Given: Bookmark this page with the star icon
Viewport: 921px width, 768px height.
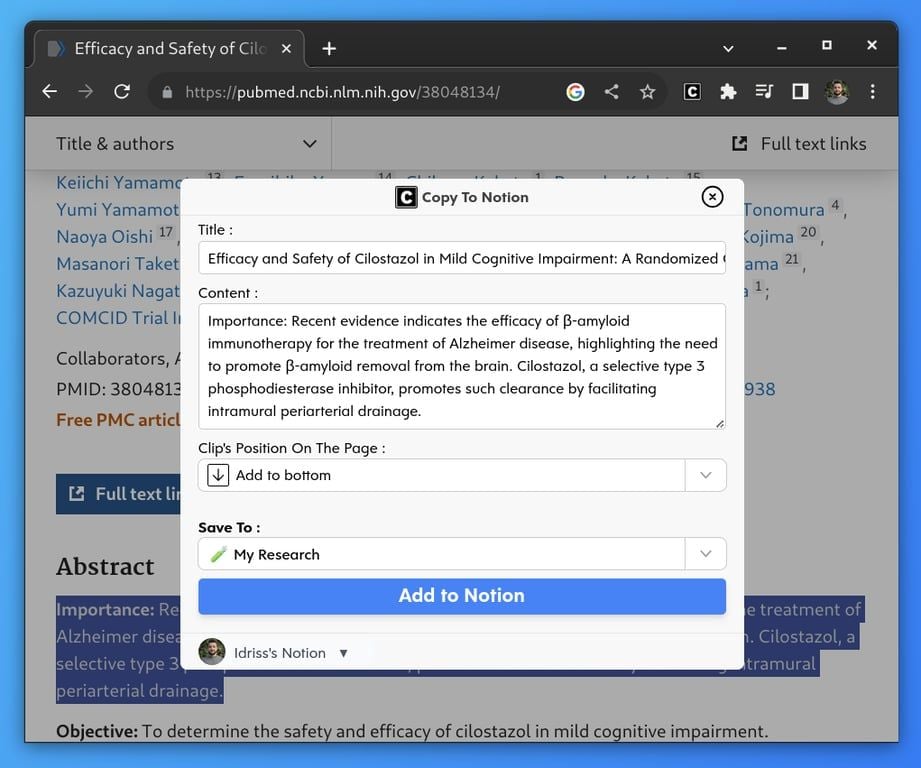Looking at the screenshot, I should [647, 92].
